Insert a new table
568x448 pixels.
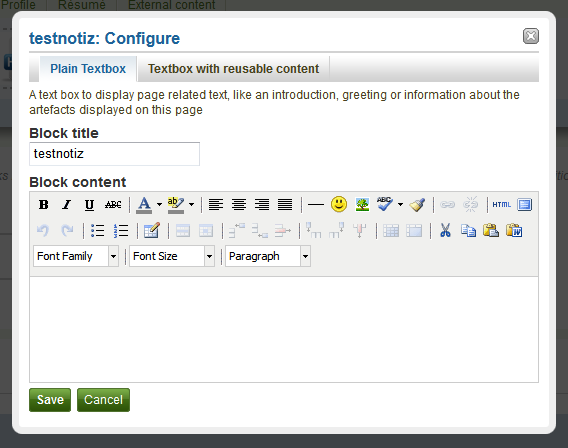point(152,230)
